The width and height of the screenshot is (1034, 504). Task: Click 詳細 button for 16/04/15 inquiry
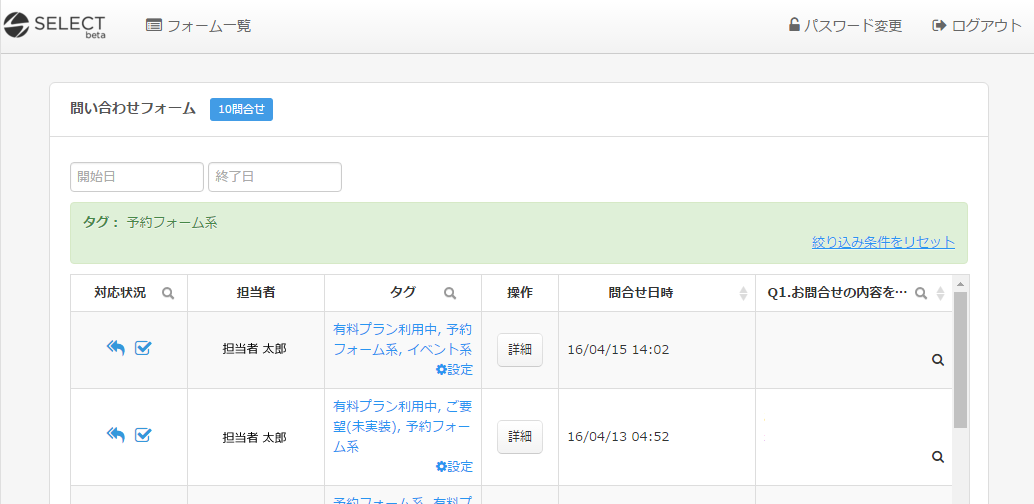[x=520, y=350]
